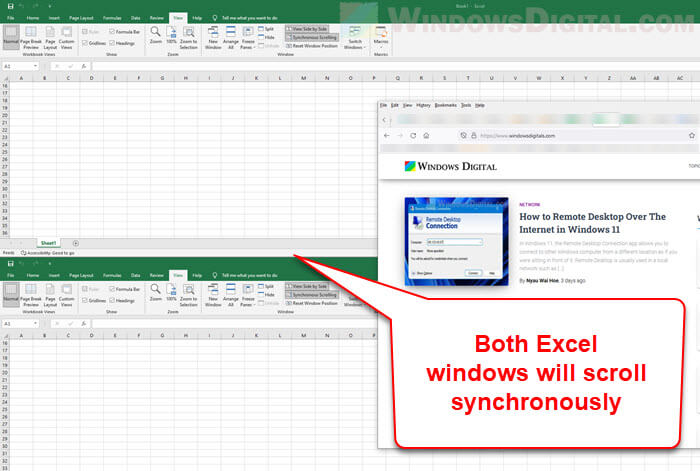Toggle Formula Bar checkbox in top window
This screenshot has width=700, height=471.
(112, 32)
